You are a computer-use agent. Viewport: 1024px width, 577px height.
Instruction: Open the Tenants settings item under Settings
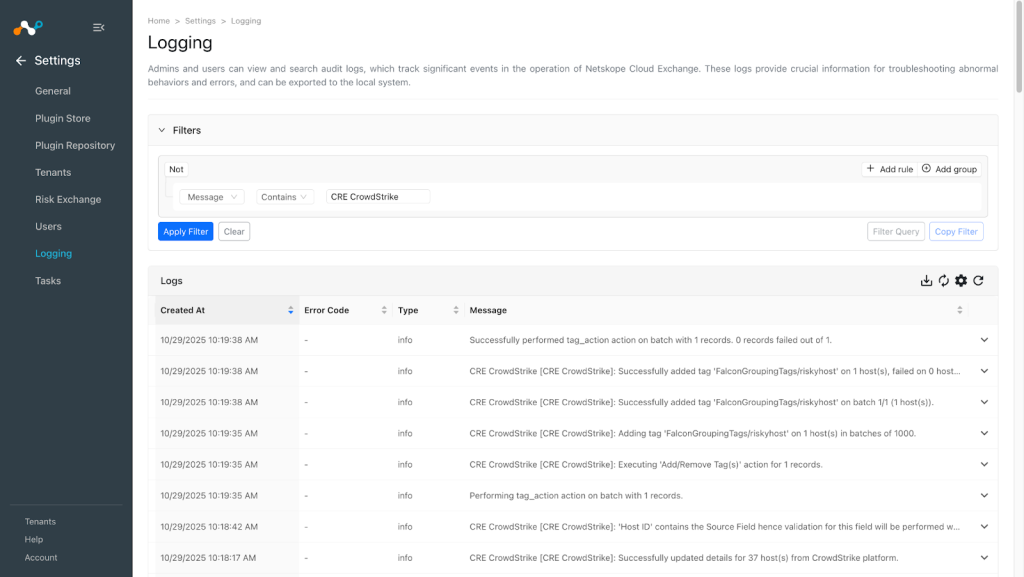pyautogui.click(x=53, y=172)
